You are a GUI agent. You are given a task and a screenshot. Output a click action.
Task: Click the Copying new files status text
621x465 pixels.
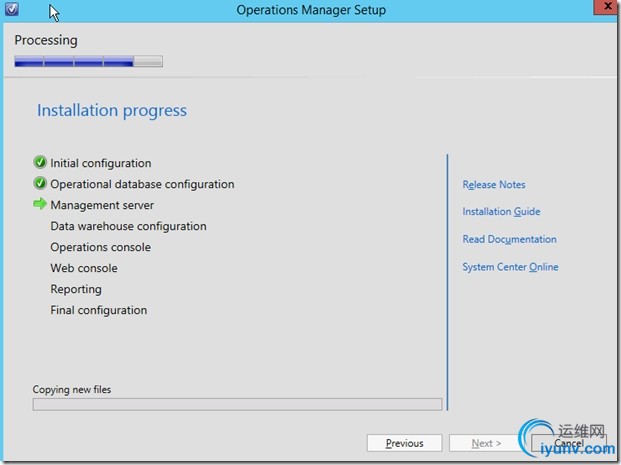(72, 389)
